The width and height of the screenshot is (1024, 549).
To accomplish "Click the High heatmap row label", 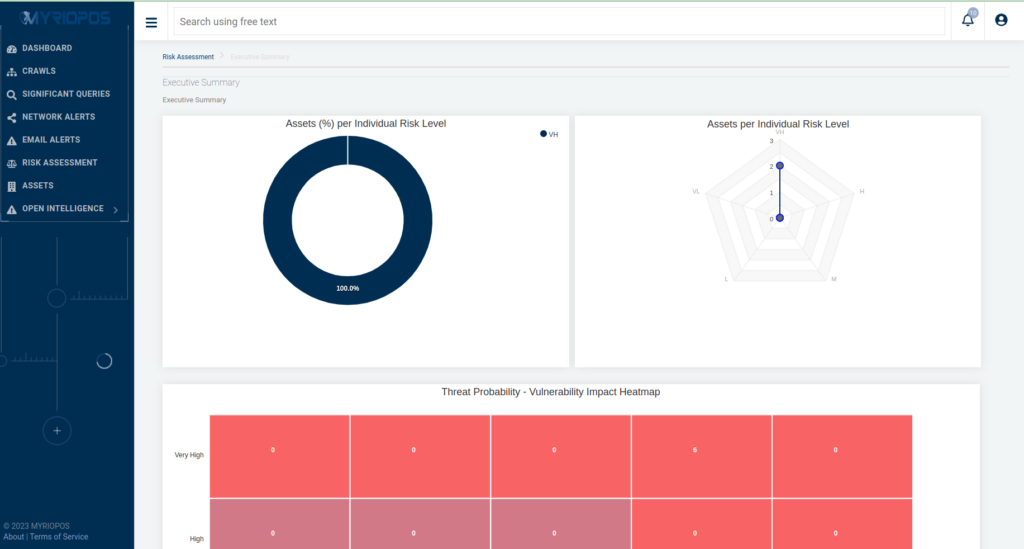I will pos(197,539).
